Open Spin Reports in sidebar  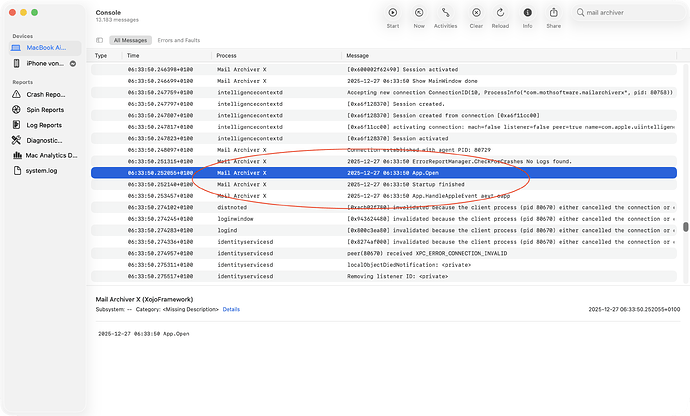point(45,110)
